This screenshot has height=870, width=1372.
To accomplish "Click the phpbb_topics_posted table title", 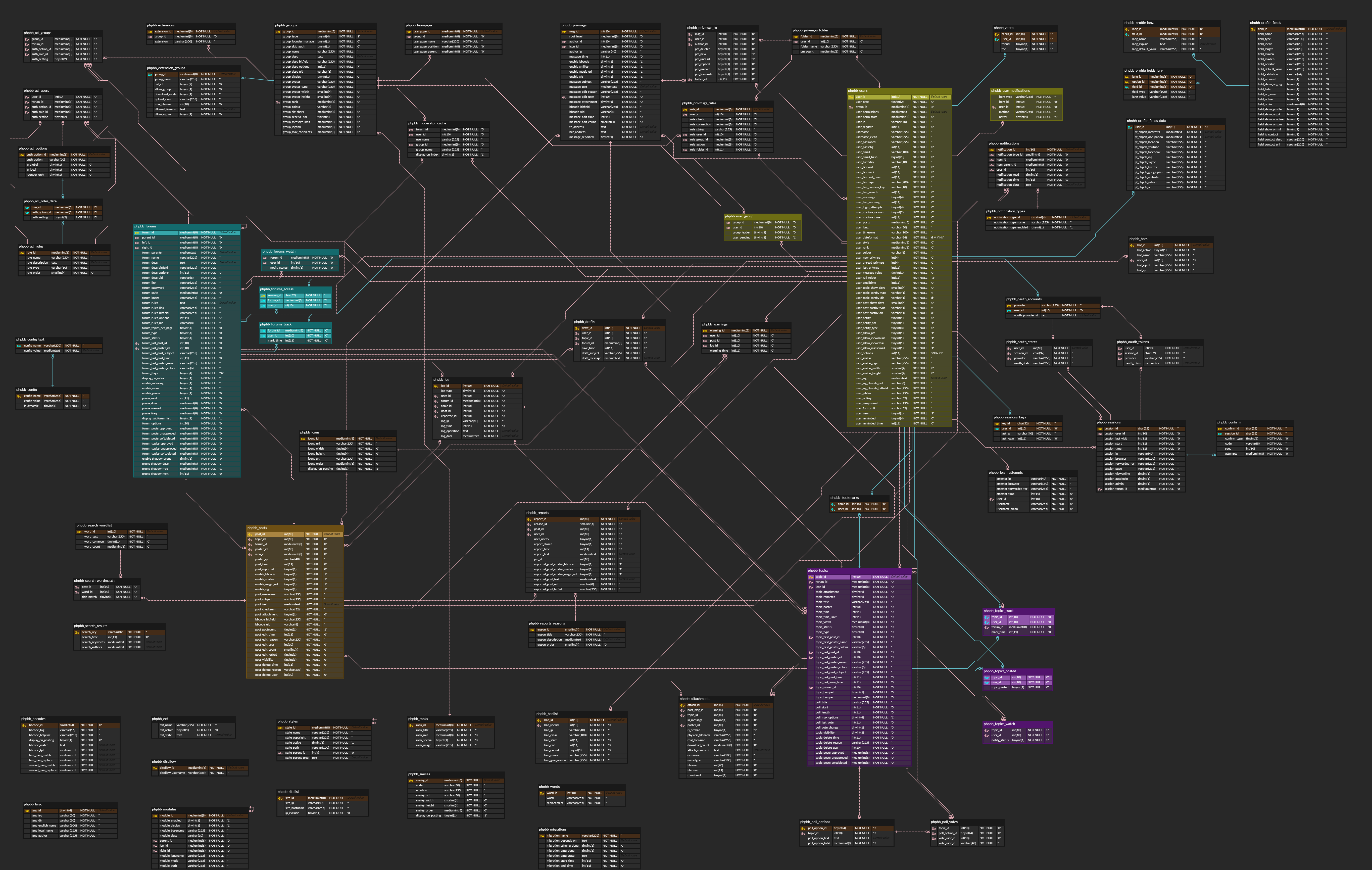I will tap(999, 671).
